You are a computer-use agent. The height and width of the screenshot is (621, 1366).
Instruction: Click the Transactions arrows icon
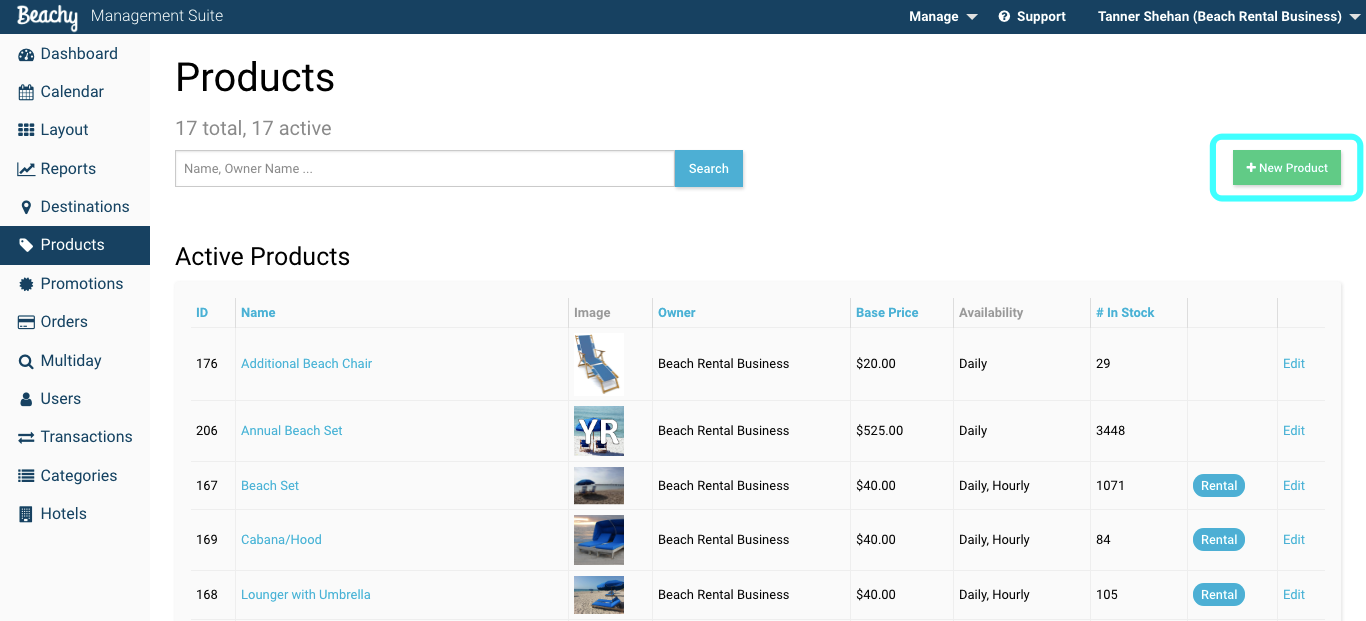[x=26, y=437]
